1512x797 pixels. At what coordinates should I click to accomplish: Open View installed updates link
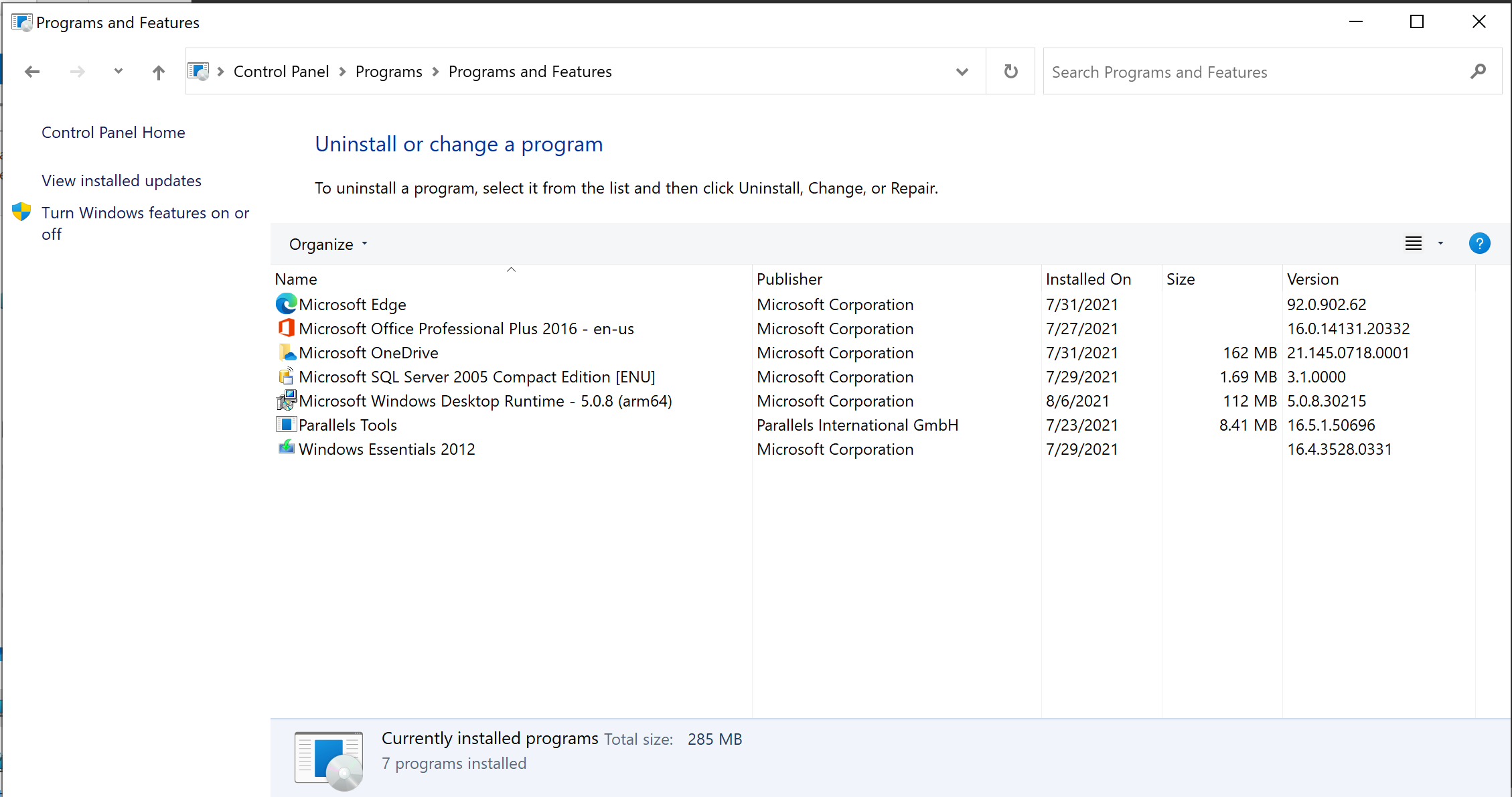click(121, 181)
